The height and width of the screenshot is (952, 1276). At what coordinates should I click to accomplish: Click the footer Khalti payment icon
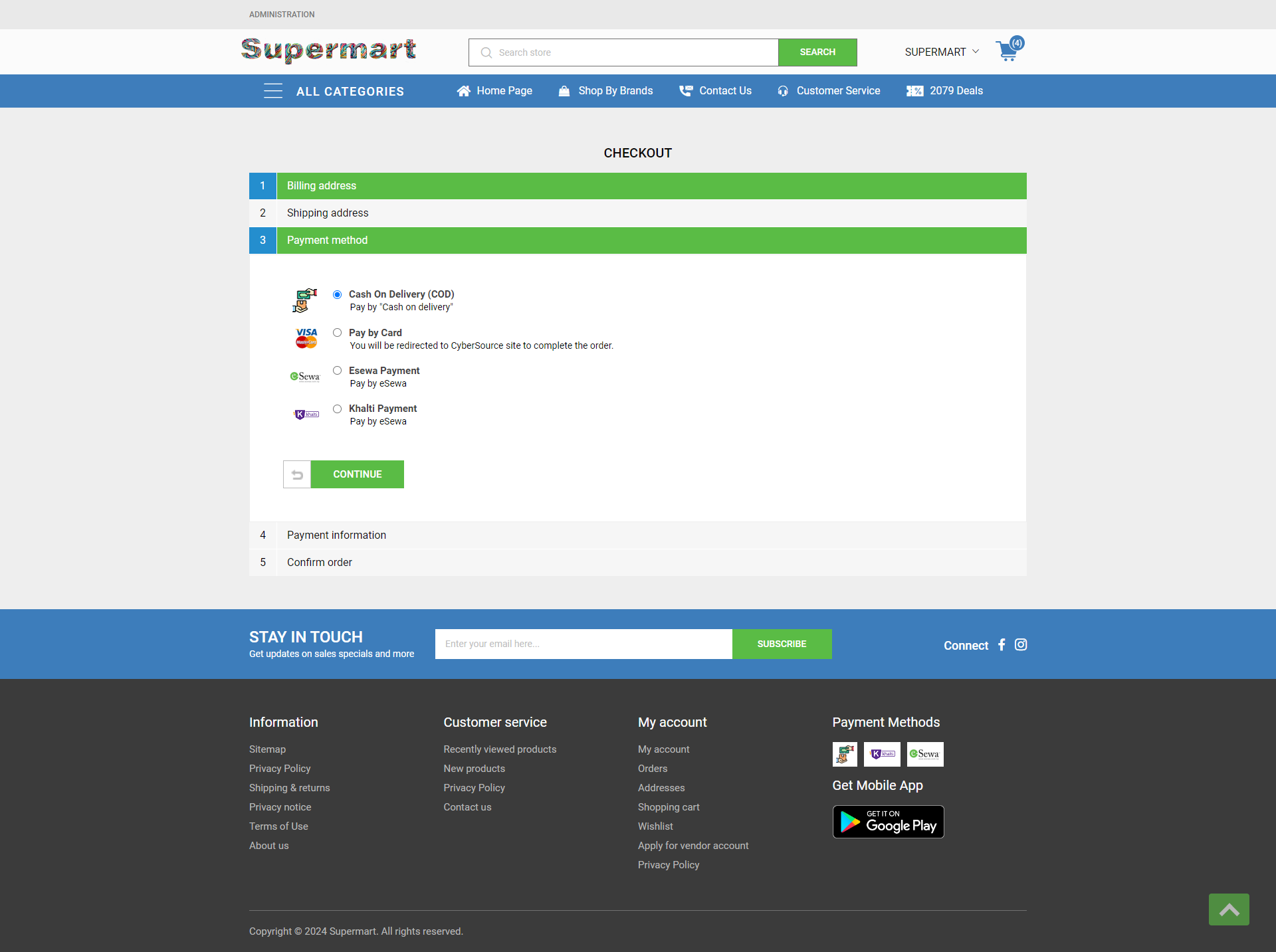(x=882, y=754)
